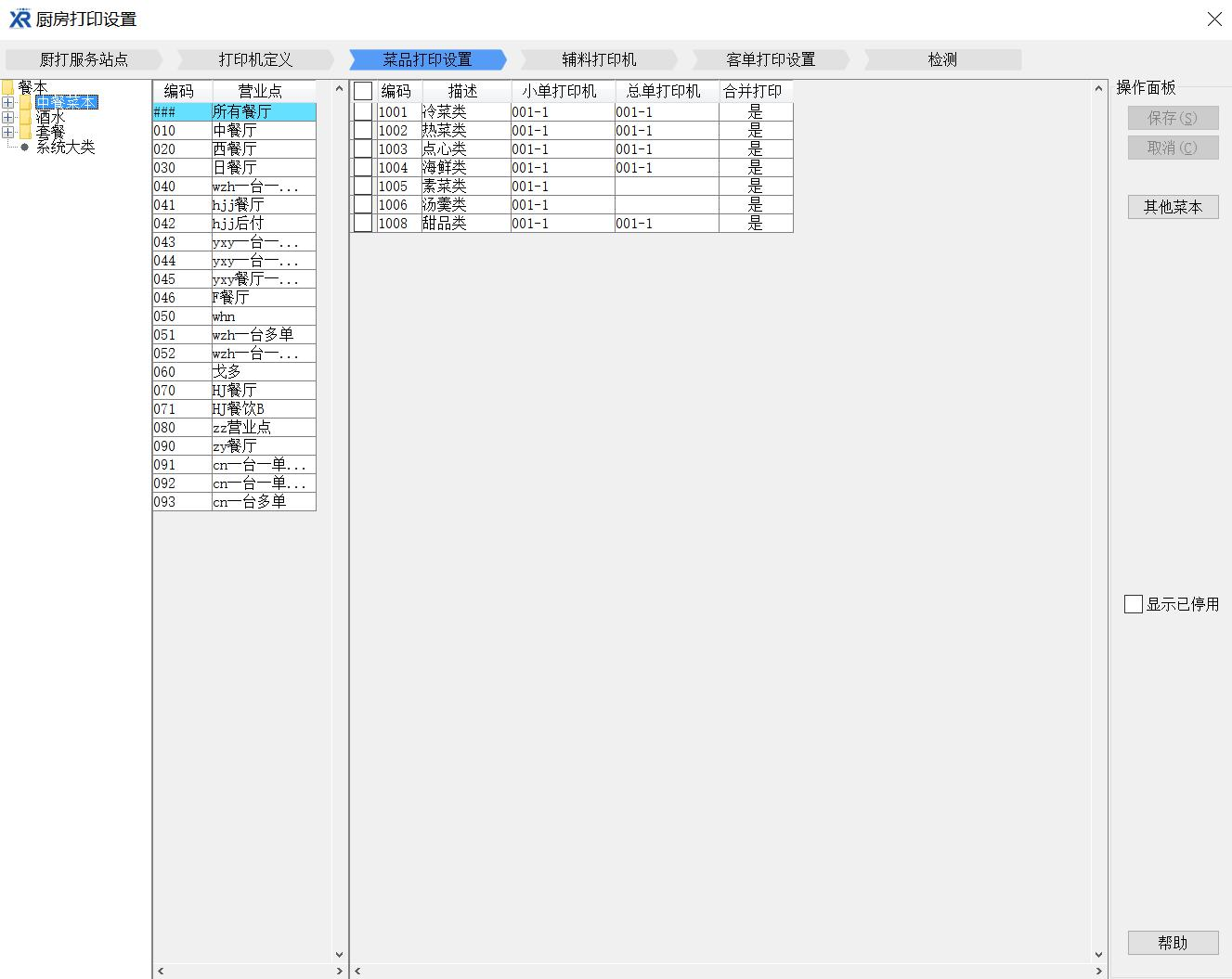Viewport: 1232px width, 979px height.
Task: Expand the 中餐菜本 tree node
Action: pyautogui.click(x=8, y=103)
